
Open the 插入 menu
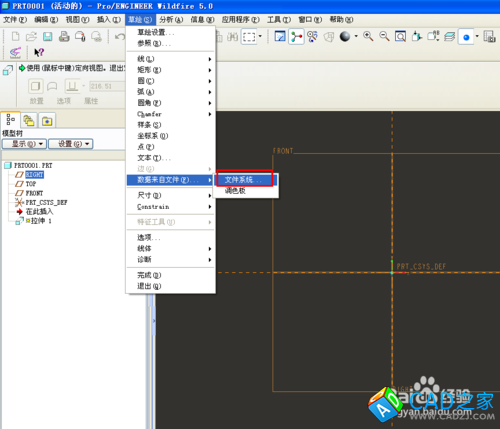(109, 20)
